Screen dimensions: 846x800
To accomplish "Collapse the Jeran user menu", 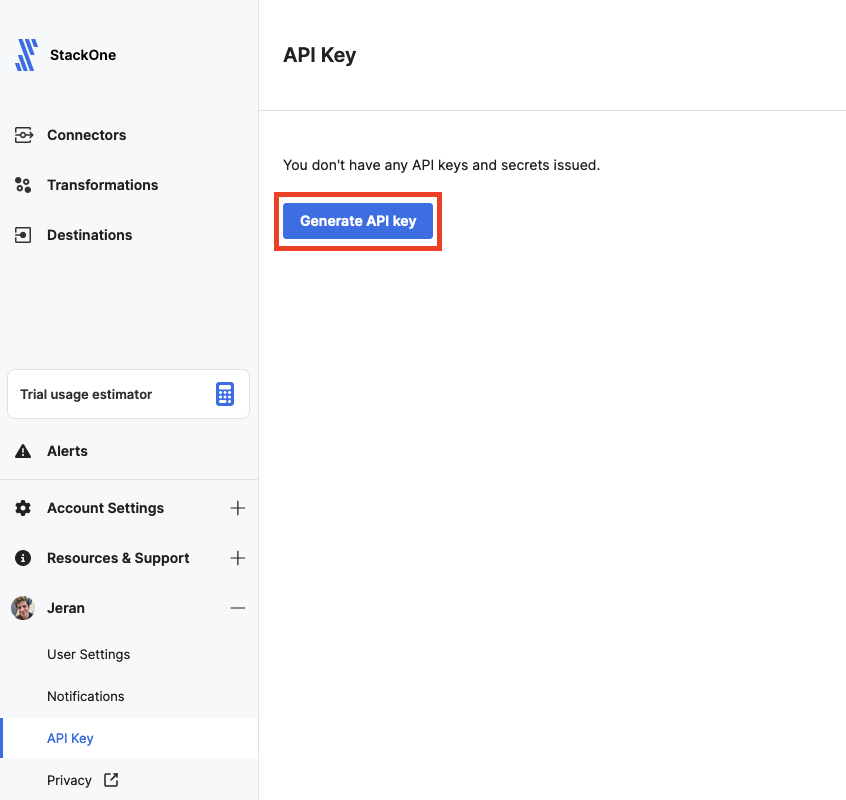I will click(x=238, y=608).
